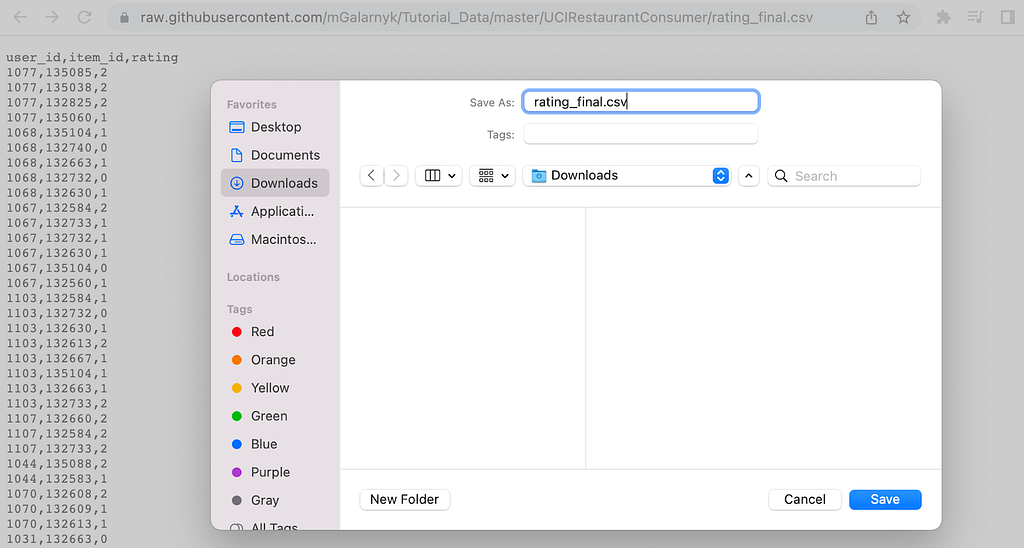Image resolution: width=1024 pixels, height=548 pixels.
Task: Open the media controls icon
Action: (x=976, y=18)
